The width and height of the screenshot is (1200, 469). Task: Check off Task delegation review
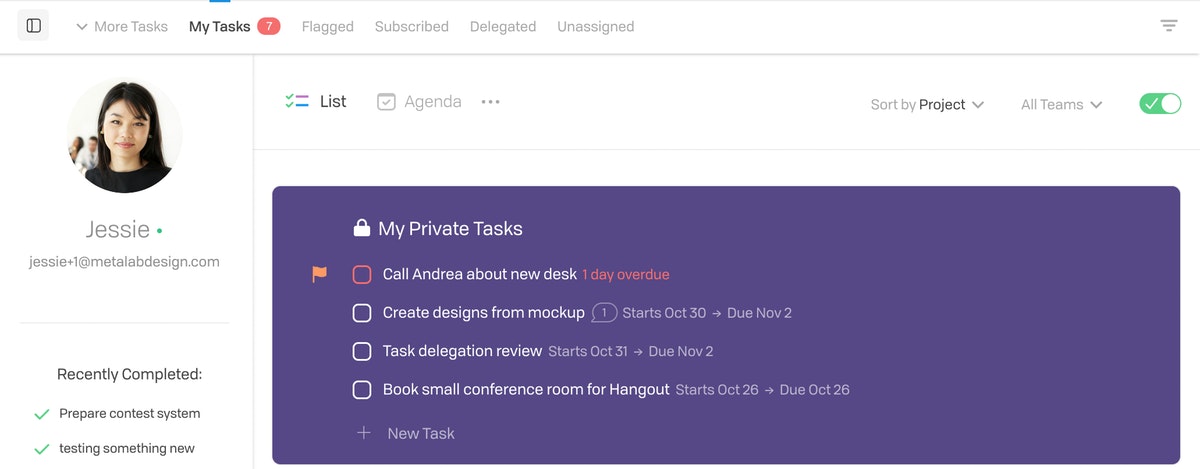[x=362, y=352]
